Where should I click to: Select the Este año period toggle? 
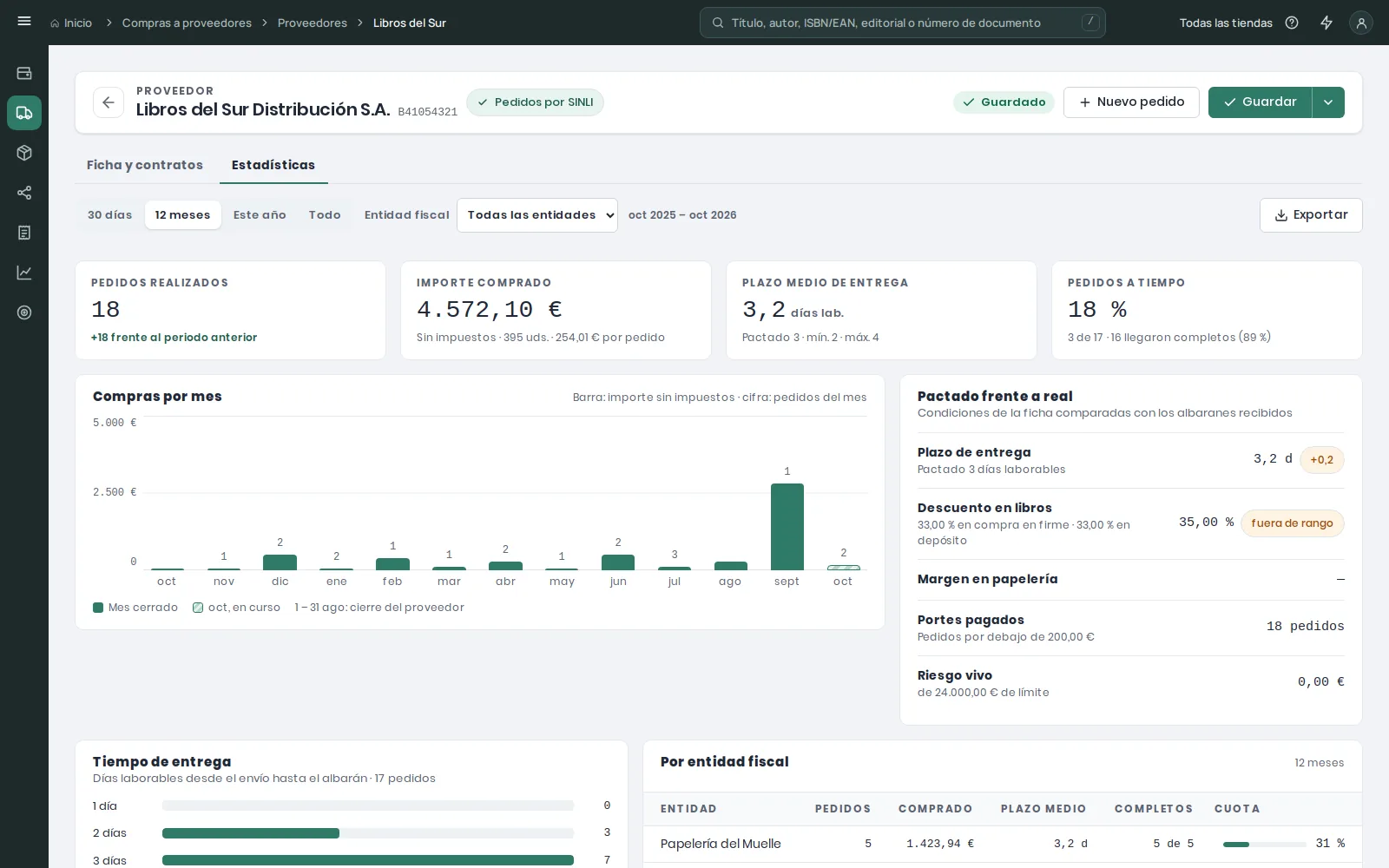click(260, 215)
